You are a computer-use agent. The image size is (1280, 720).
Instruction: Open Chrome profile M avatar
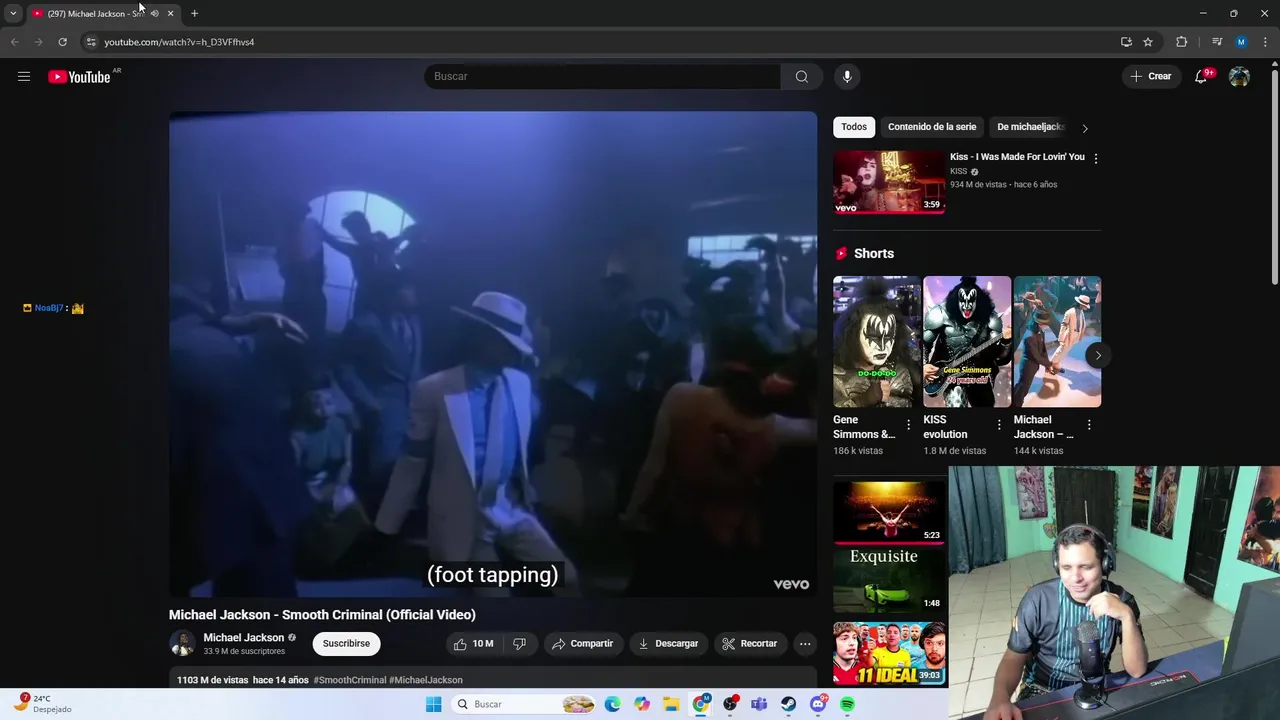click(x=1241, y=42)
